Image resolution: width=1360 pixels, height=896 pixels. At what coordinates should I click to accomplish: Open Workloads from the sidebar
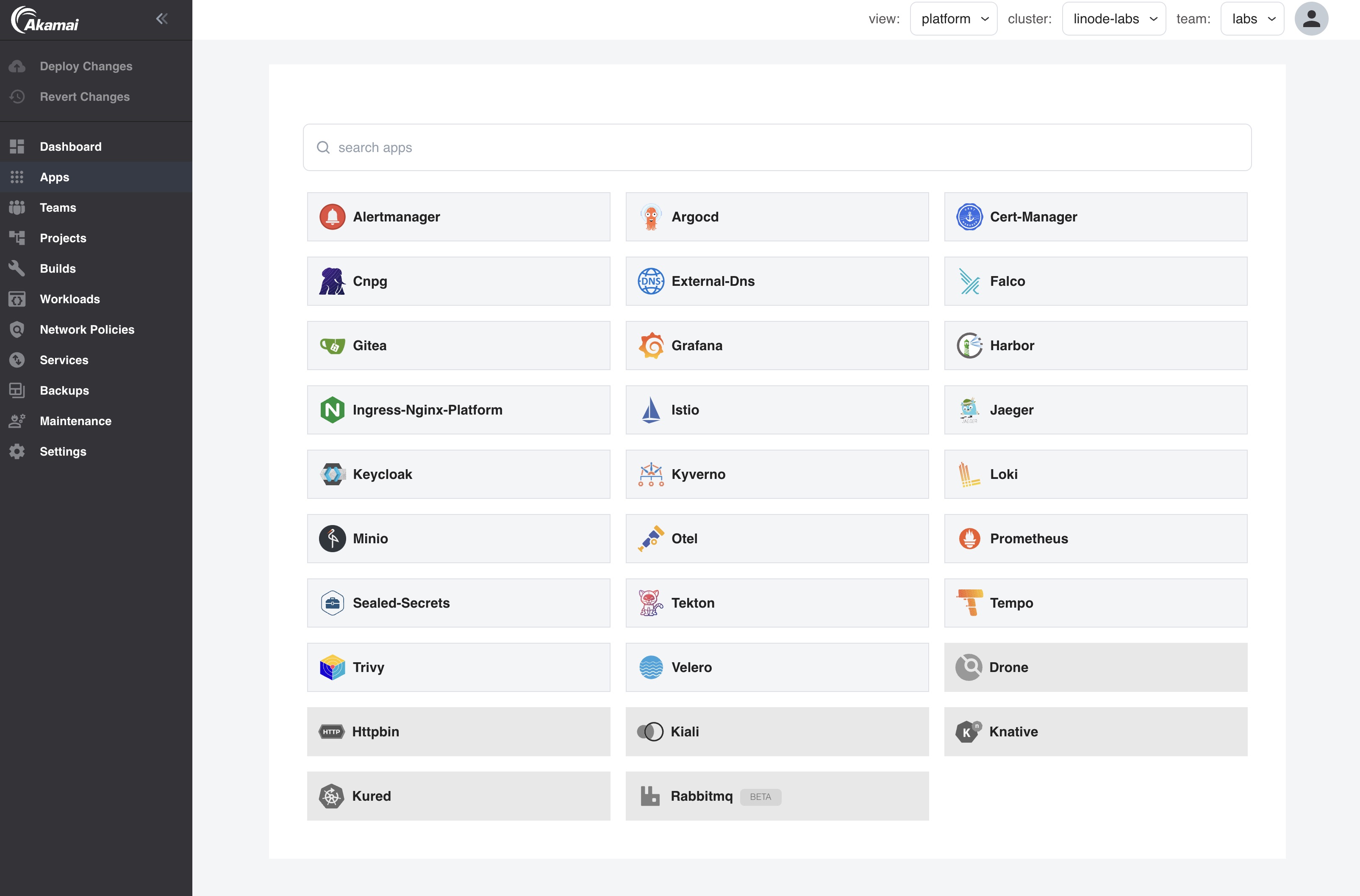(x=96, y=299)
